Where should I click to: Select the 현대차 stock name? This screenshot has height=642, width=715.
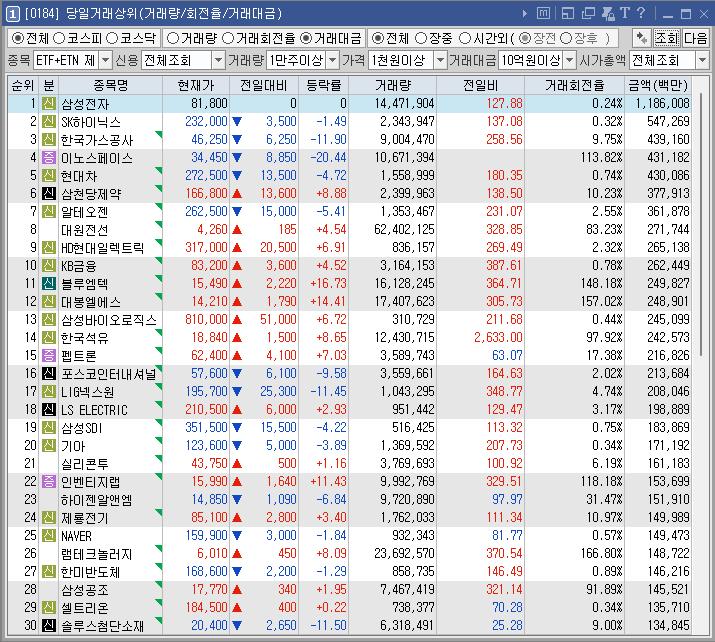[x=79, y=176]
